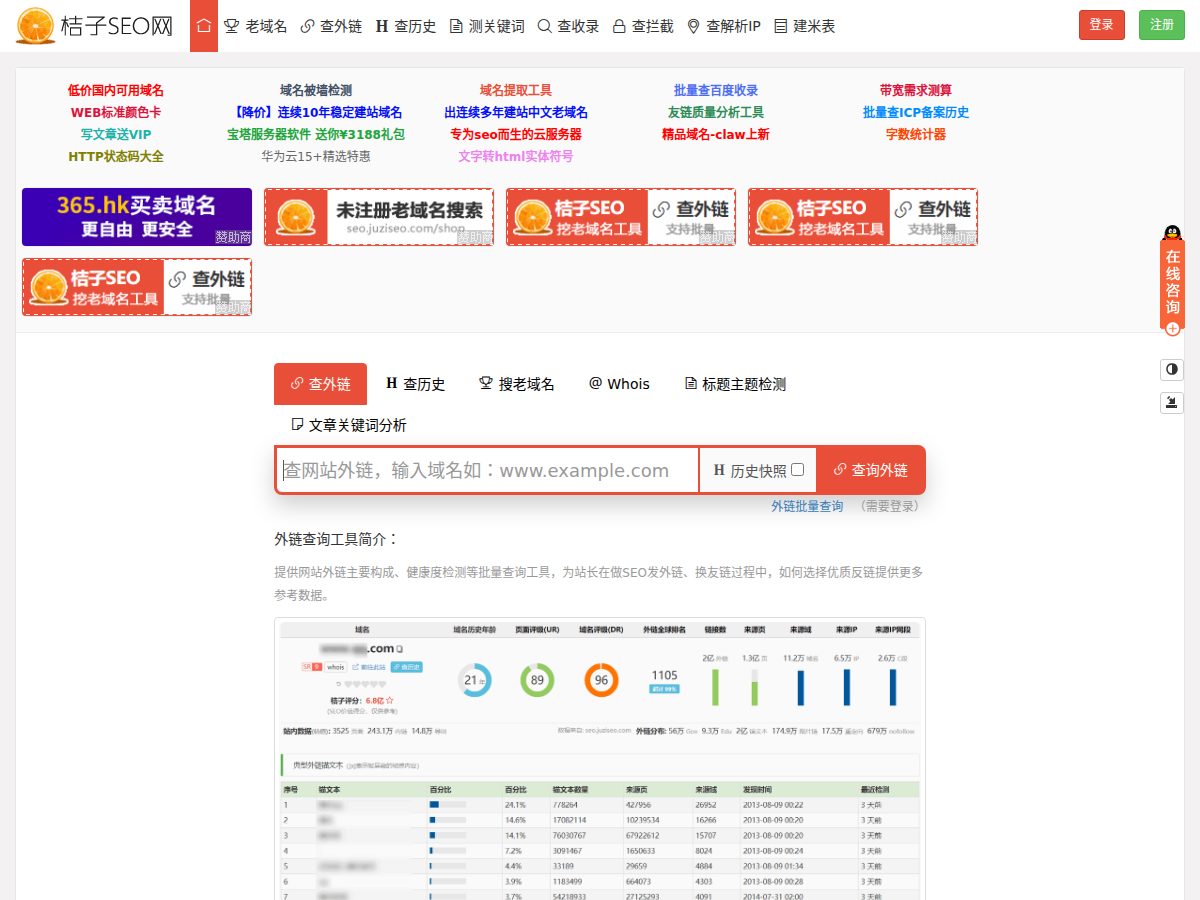This screenshot has width=1200, height=900.
Task: Open 友链质量分析工具 link
Action: 716,112
